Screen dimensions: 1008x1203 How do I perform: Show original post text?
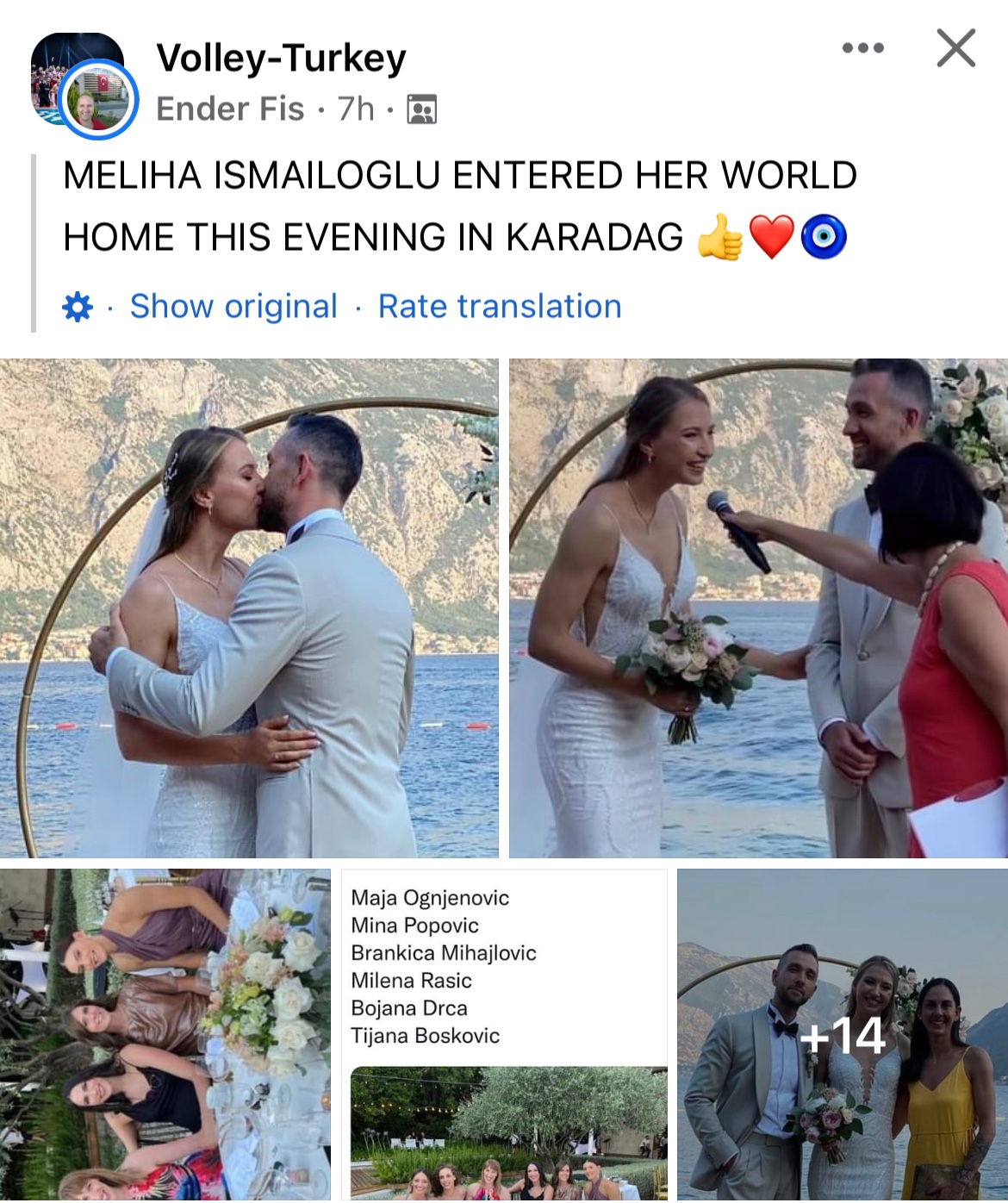pyautogui.click(x=233, y=307)
